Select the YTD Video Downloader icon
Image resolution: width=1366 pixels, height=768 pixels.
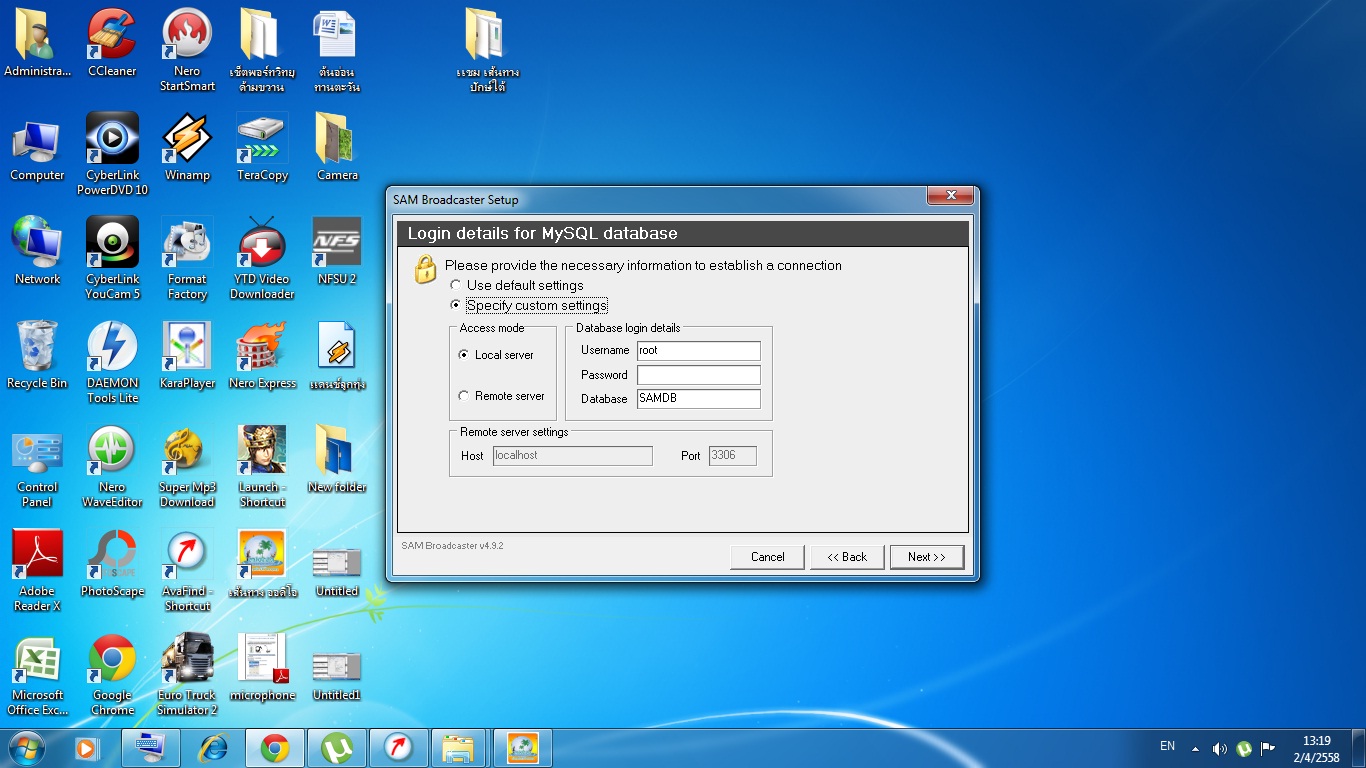[262, 258]
